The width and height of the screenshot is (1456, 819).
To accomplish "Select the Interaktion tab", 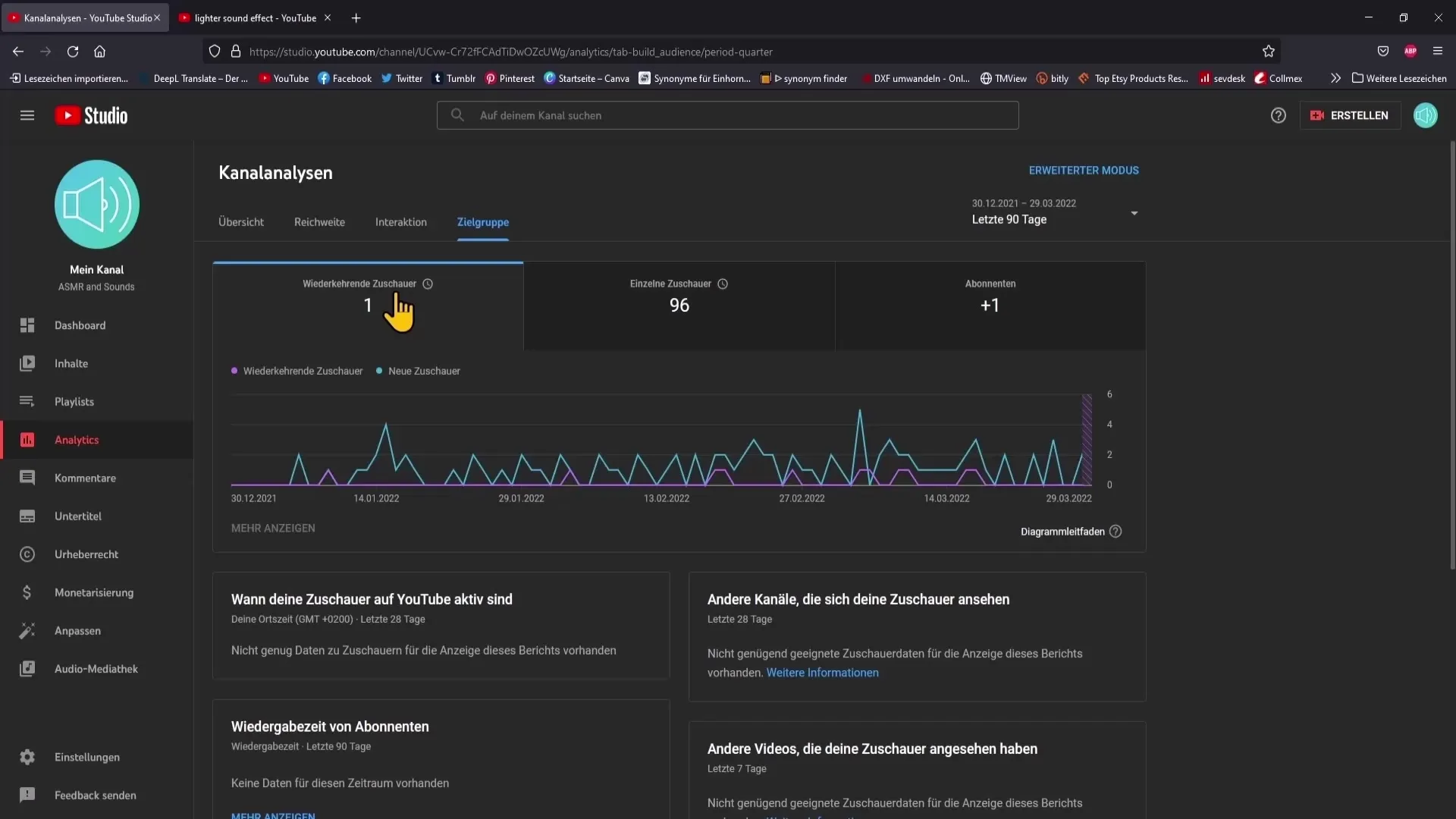I will (x=400, y=222).
